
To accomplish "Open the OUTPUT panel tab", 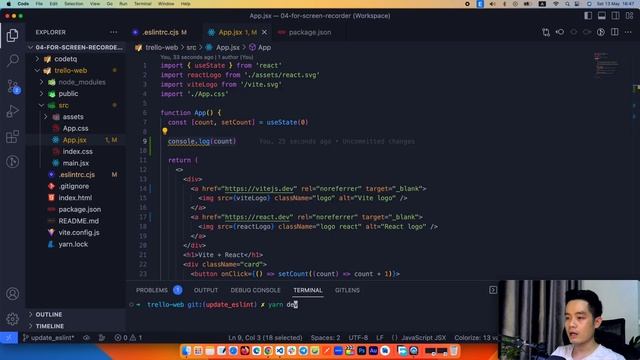I will coord(206,290).
